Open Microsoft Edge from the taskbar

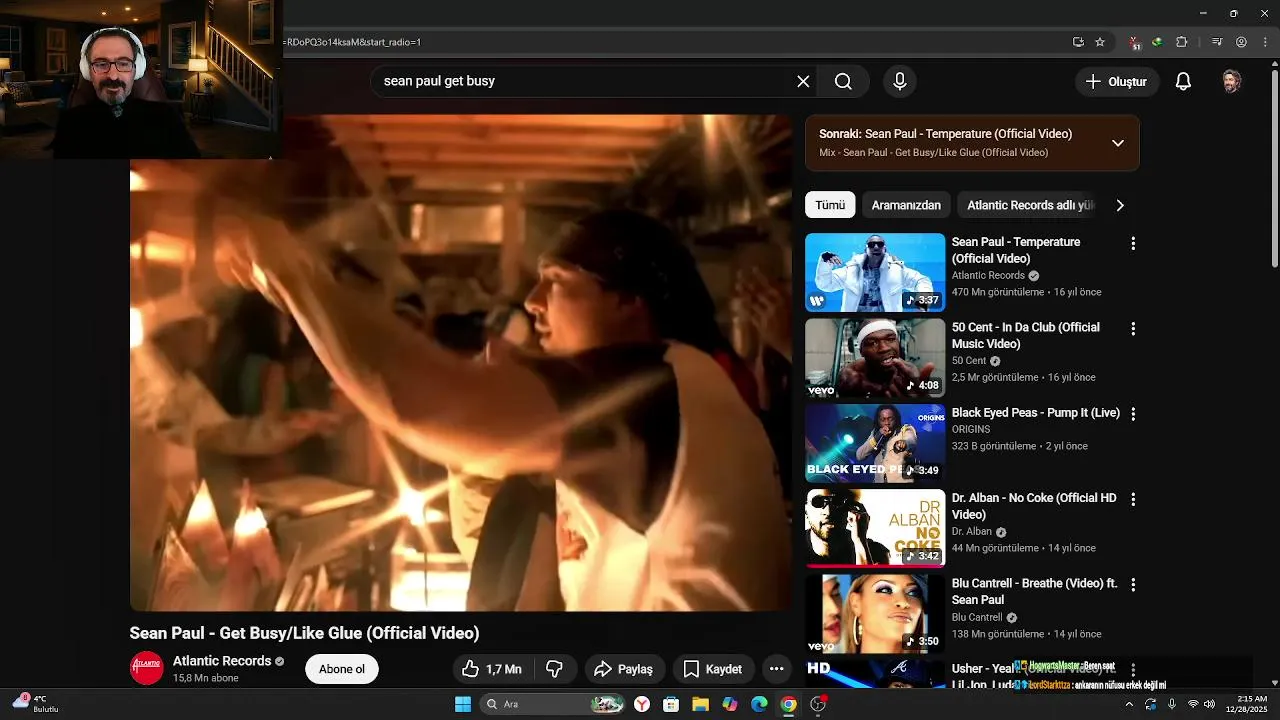(759, 704)
